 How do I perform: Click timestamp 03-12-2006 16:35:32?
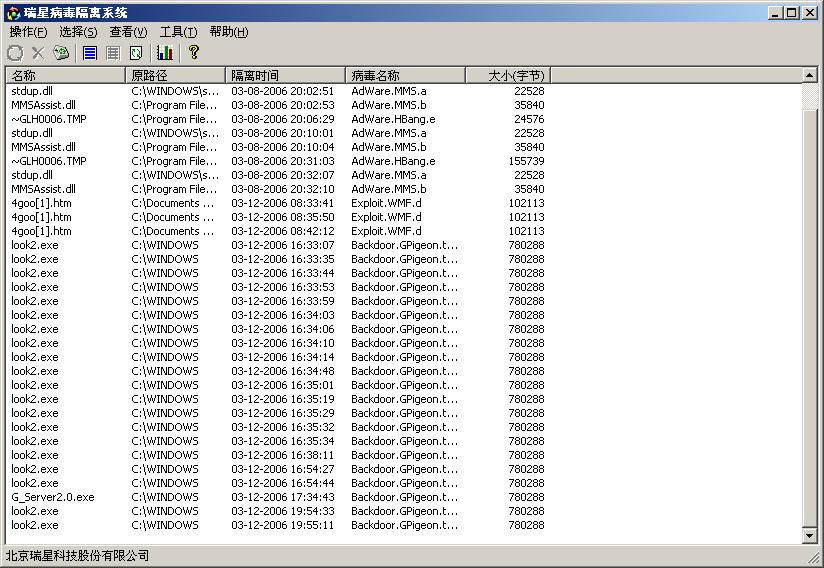point(283,427)
